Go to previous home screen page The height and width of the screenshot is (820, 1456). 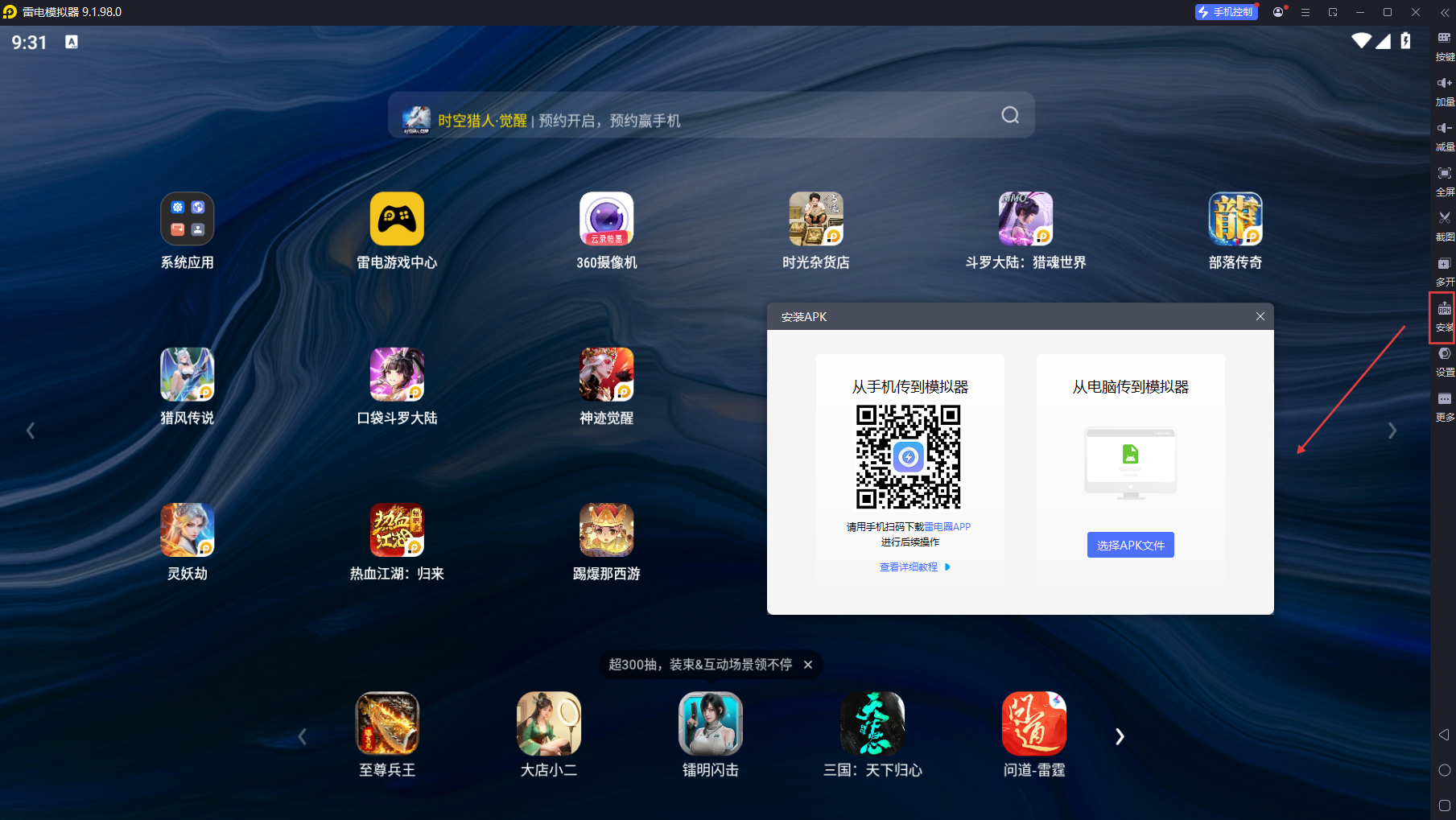[31, 431]
